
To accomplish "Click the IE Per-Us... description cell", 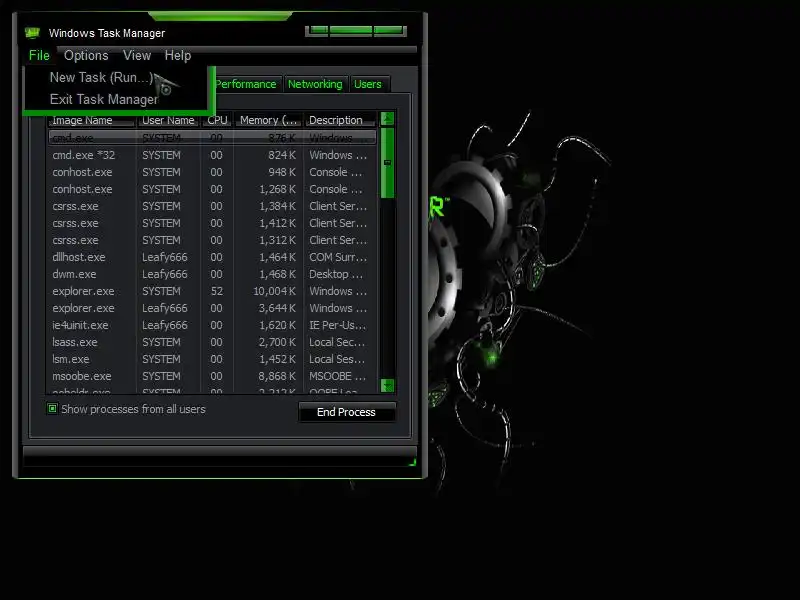I will (x=337, y=325).
